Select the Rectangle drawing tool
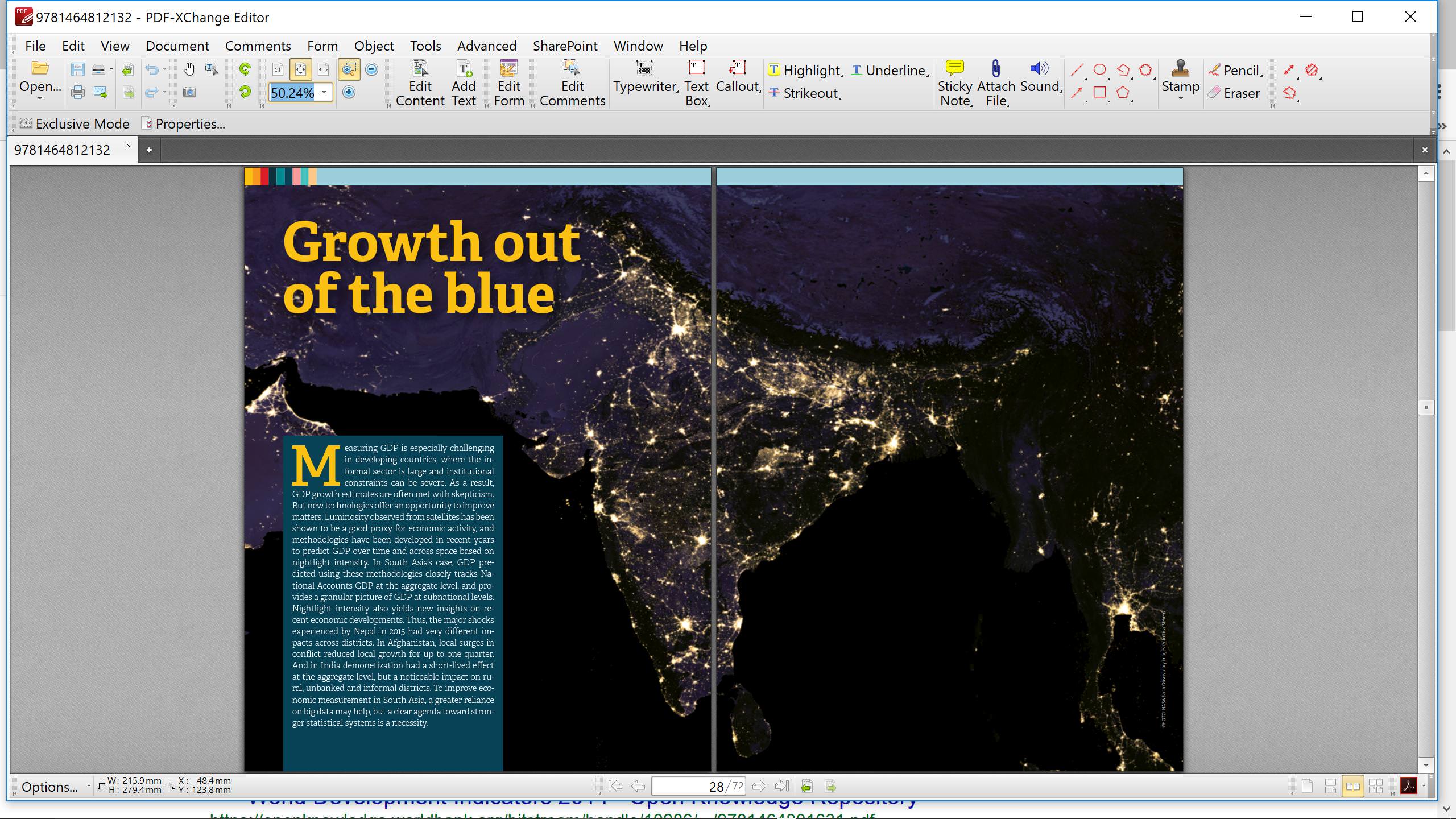This screenshot has height=819, width=1456. [1099, 92]
